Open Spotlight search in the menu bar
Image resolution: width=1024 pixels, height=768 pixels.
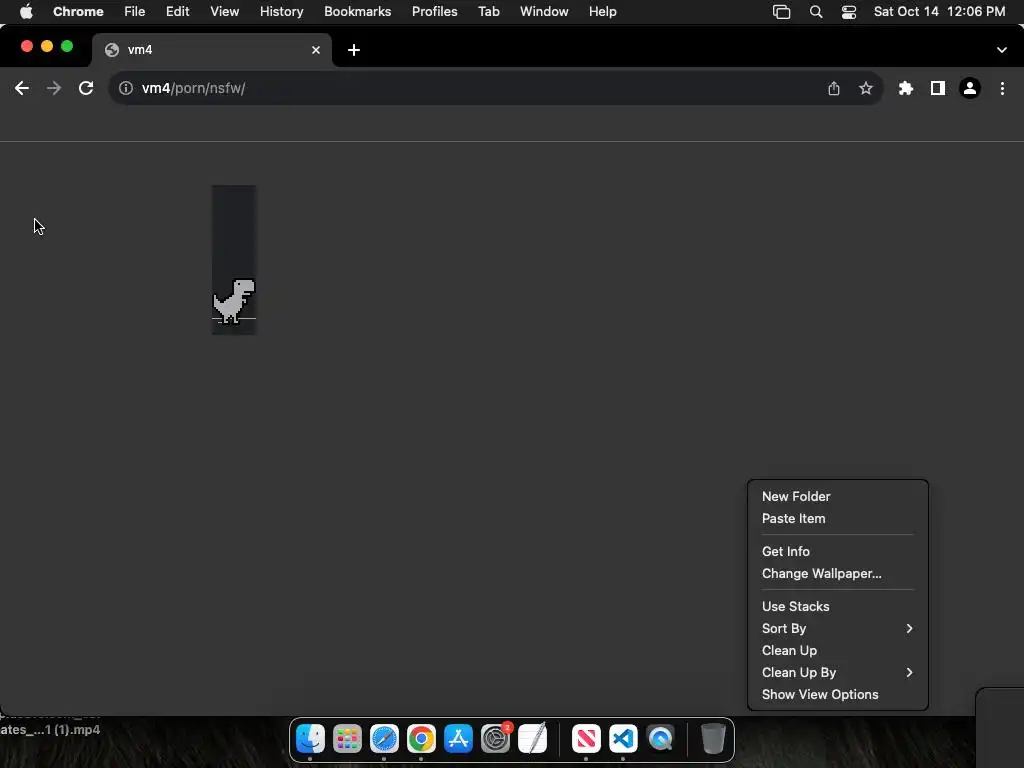(816, 12)
